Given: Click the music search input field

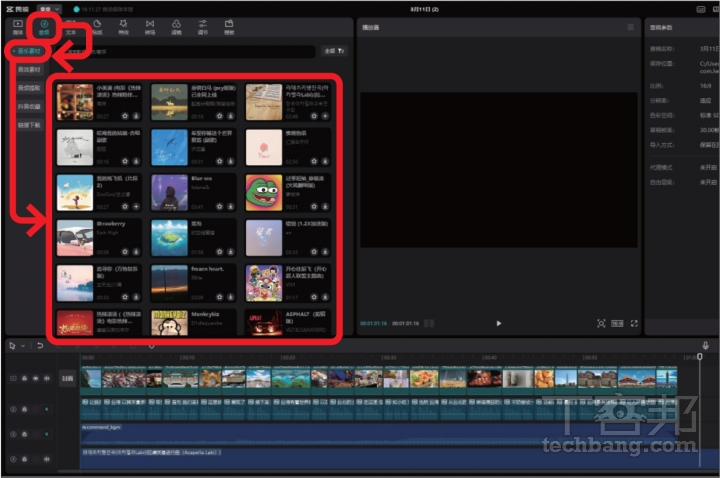Looking at the screenshot, I should coord(188,51).
